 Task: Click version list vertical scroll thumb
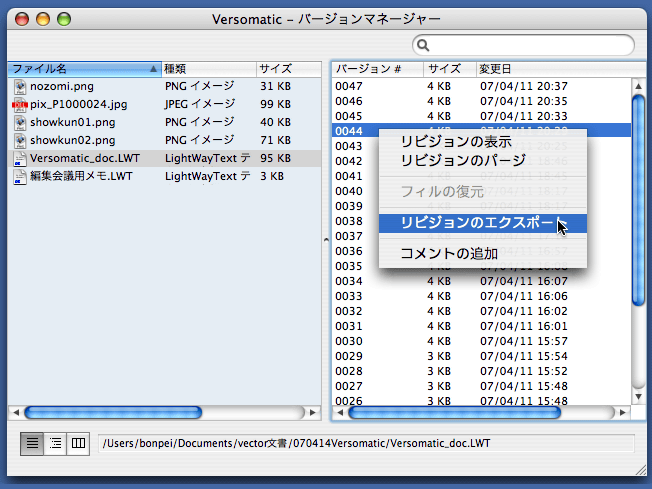[638, 201]
